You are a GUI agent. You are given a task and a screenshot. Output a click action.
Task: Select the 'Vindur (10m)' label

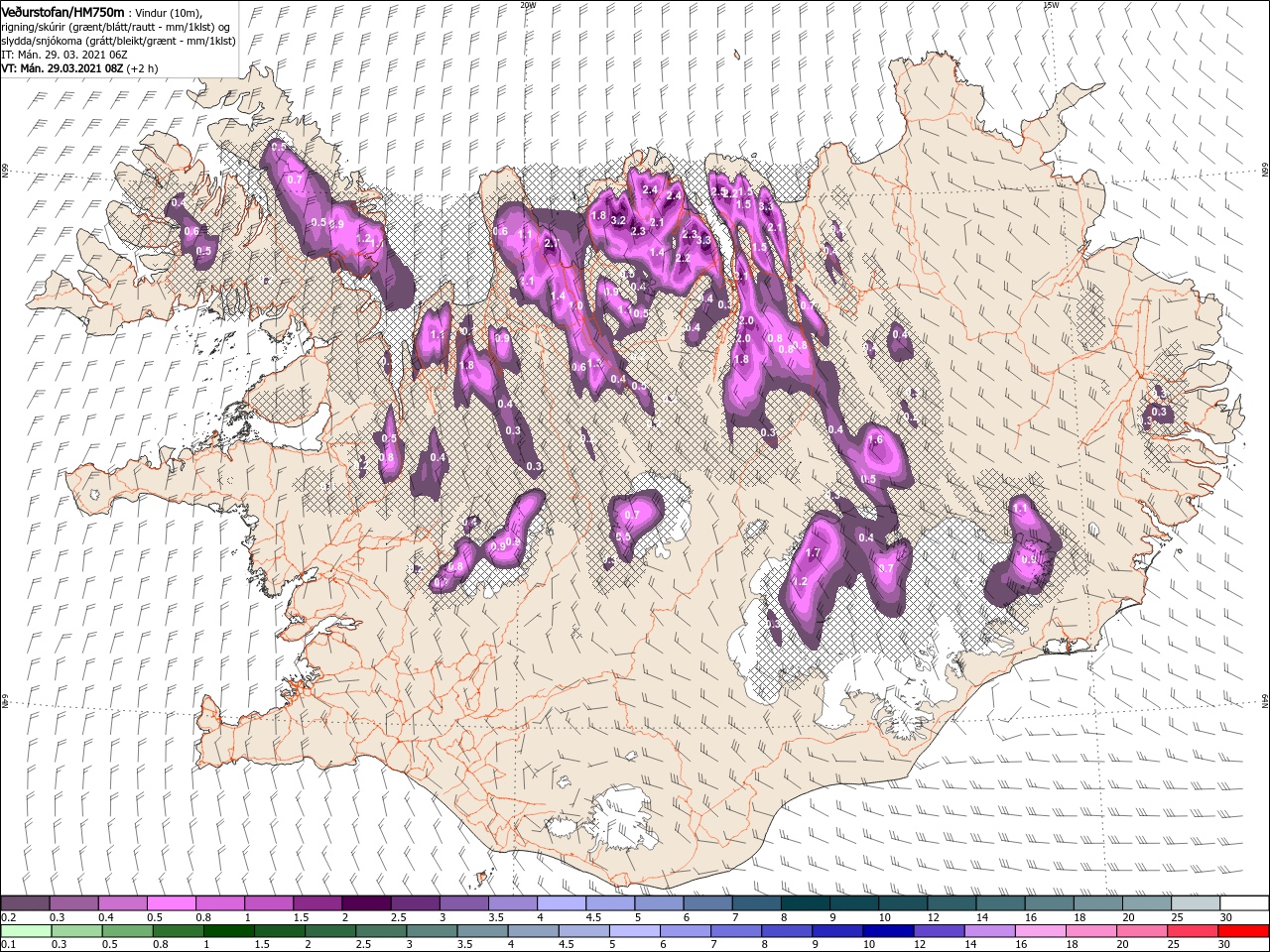169,12
